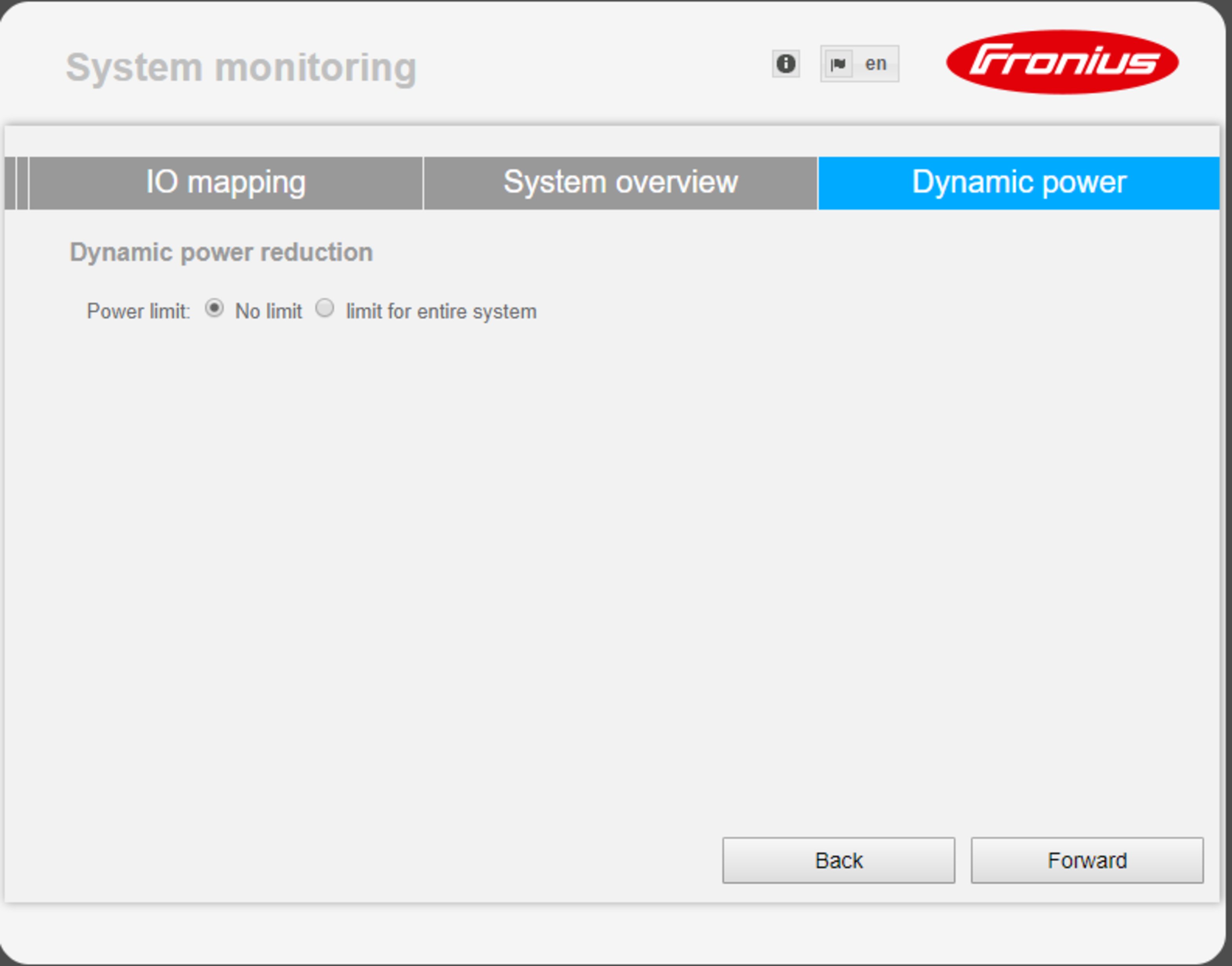Open the leftmost collapsed wizard step strip
This screenshot has width=1232, height=966.
(10, 183)
